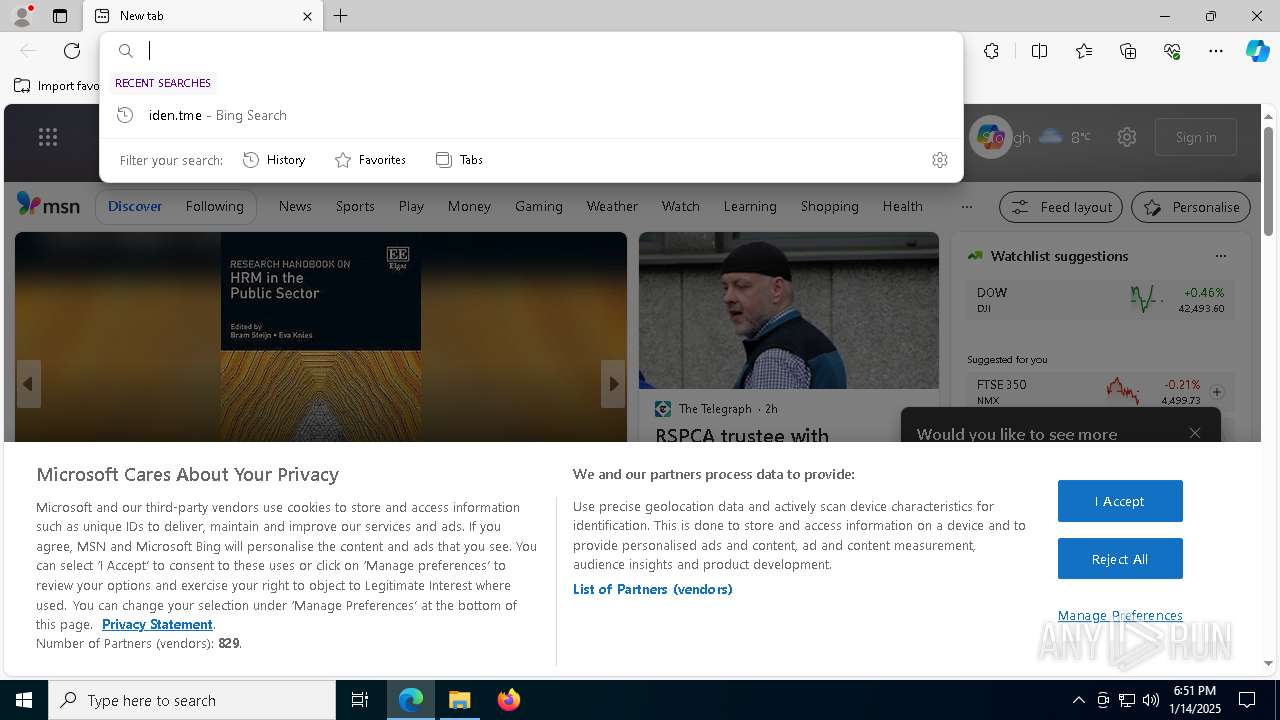
Task: Click the Sign in button
Action: click(1196, 137)
